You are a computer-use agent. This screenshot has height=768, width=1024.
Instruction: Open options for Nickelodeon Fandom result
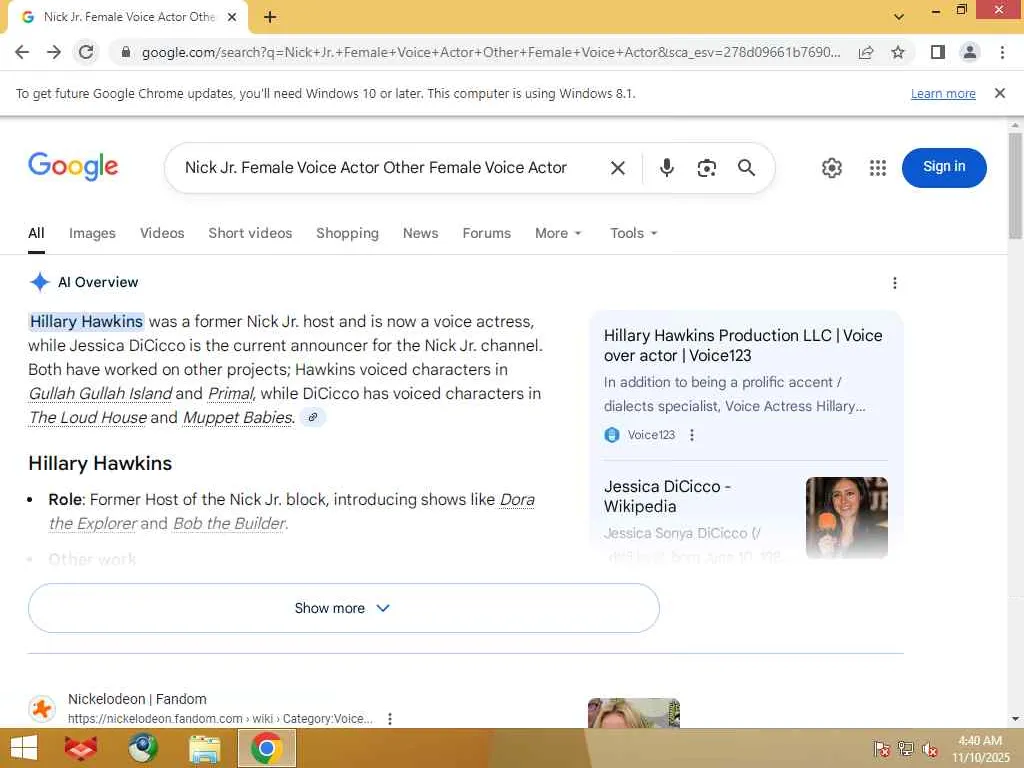coord(390,718)
